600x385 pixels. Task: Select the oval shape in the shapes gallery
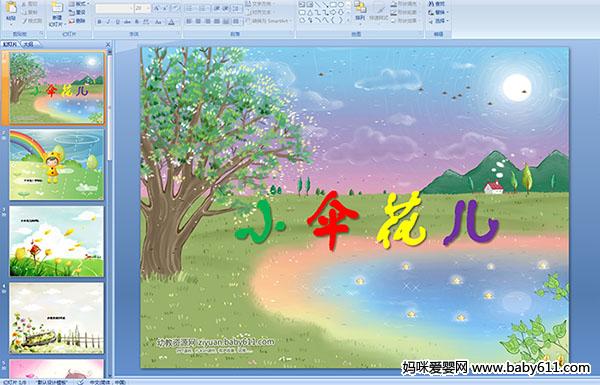[x=341, y=5]
